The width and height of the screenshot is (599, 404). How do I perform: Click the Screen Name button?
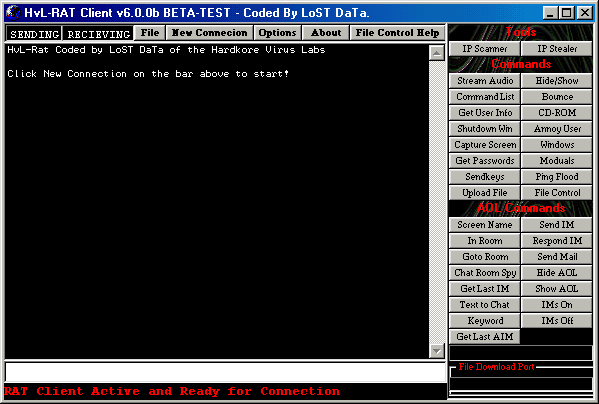click(484, 225)
